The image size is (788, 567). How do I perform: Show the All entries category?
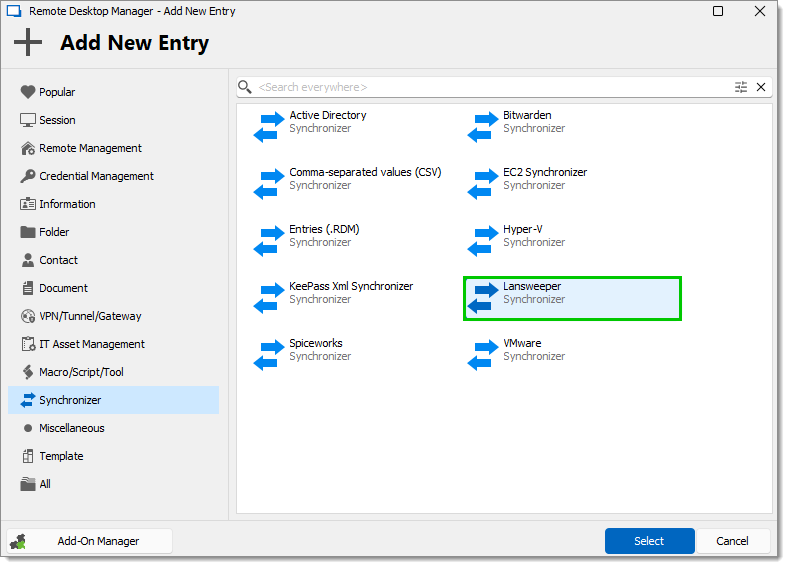tap(114, 484)
